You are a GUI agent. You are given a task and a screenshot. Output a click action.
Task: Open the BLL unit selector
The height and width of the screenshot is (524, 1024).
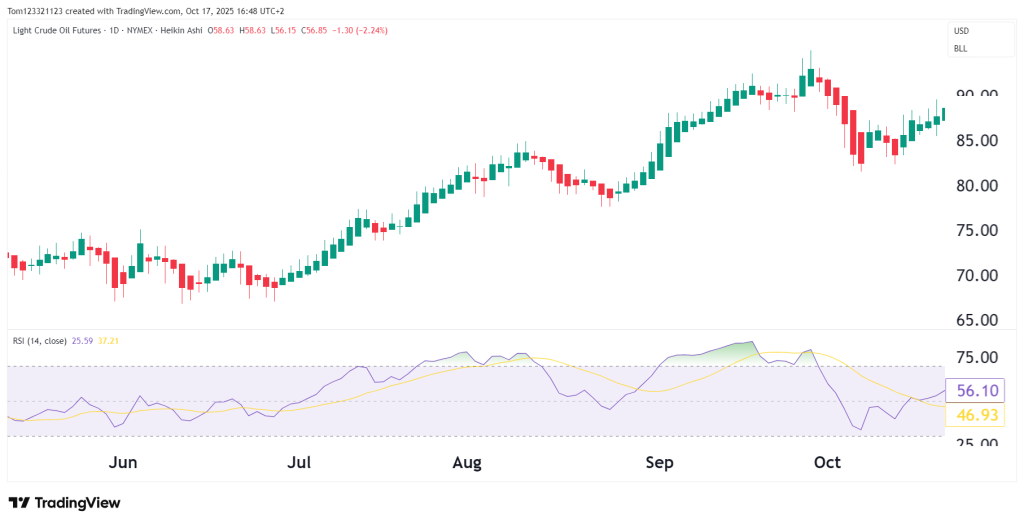pyautogui.click(x=960, y=48)
